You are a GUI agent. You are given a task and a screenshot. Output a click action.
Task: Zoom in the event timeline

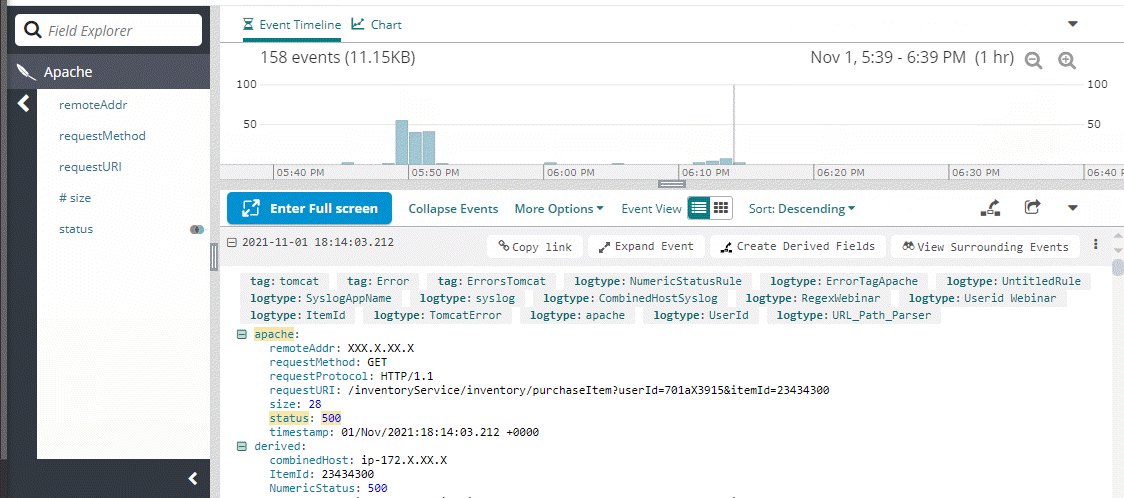click(1067, 60)
